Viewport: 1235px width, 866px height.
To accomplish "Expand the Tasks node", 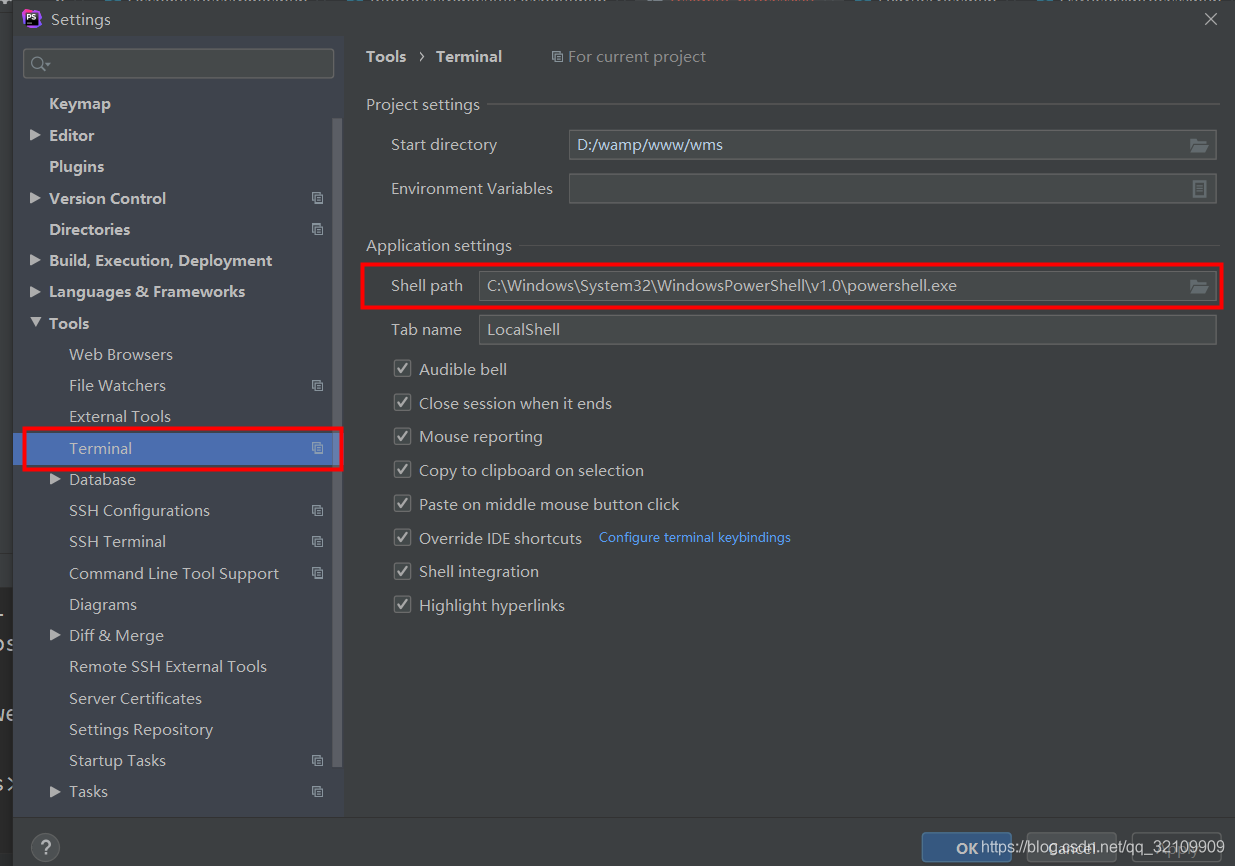I will point(55,791).
